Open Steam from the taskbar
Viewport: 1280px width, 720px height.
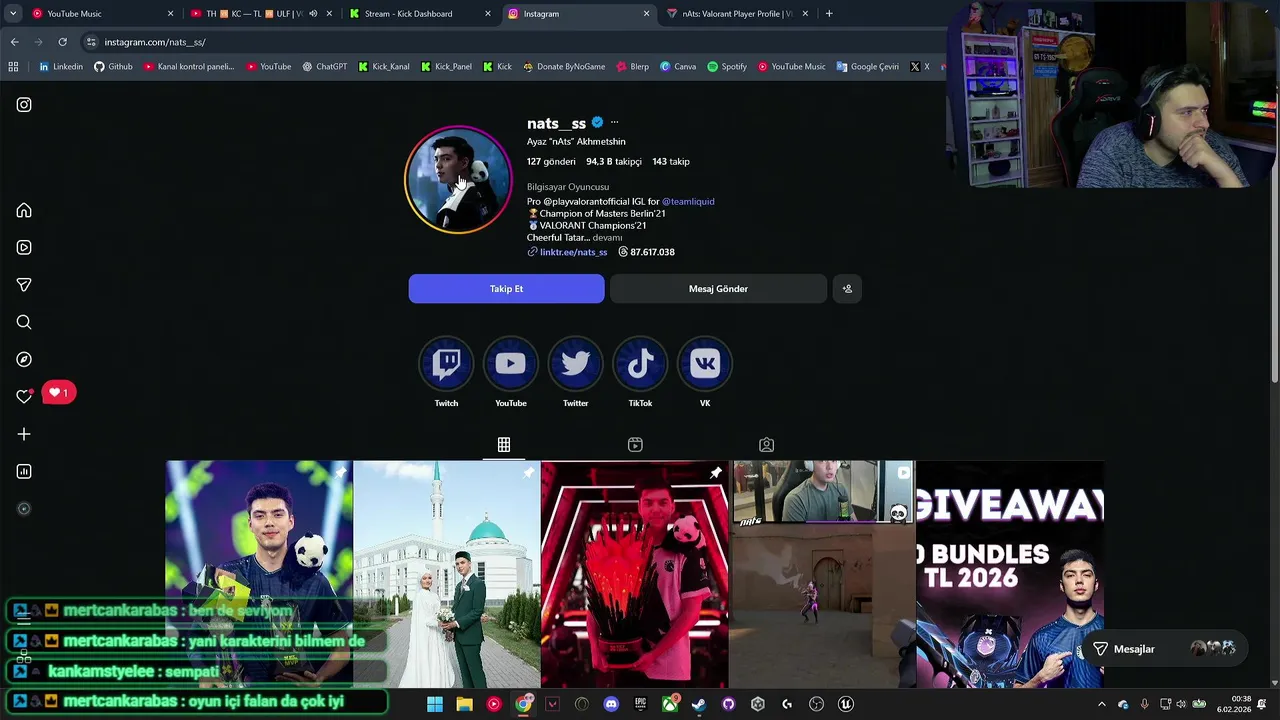point(699,704)
